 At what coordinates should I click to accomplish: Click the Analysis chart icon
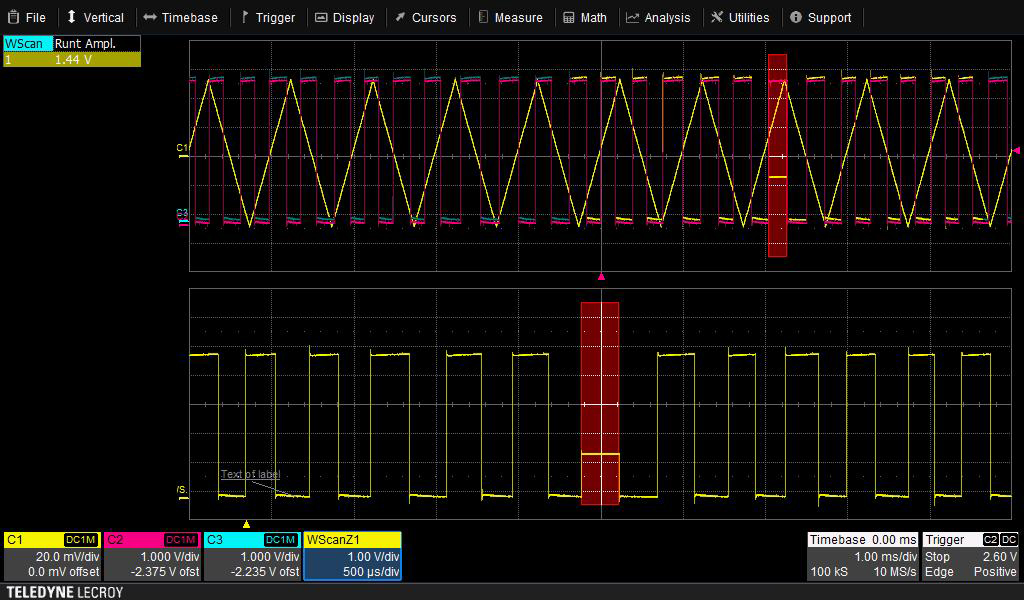[633, 17]
